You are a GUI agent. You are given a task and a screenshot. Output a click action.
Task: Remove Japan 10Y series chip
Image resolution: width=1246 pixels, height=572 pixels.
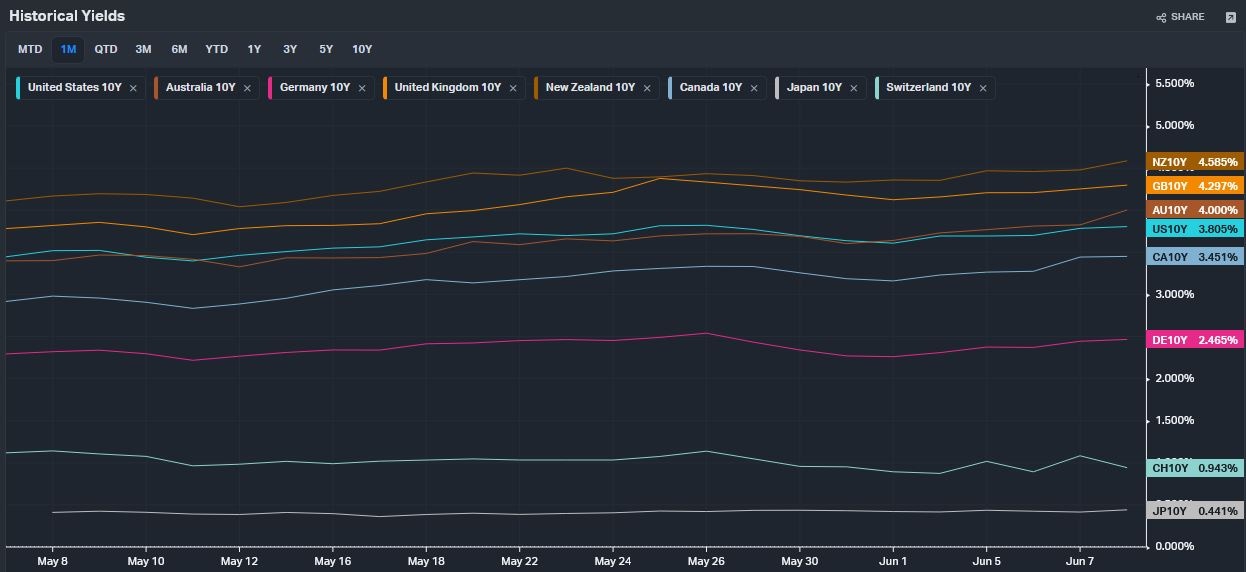coord(854,88)
